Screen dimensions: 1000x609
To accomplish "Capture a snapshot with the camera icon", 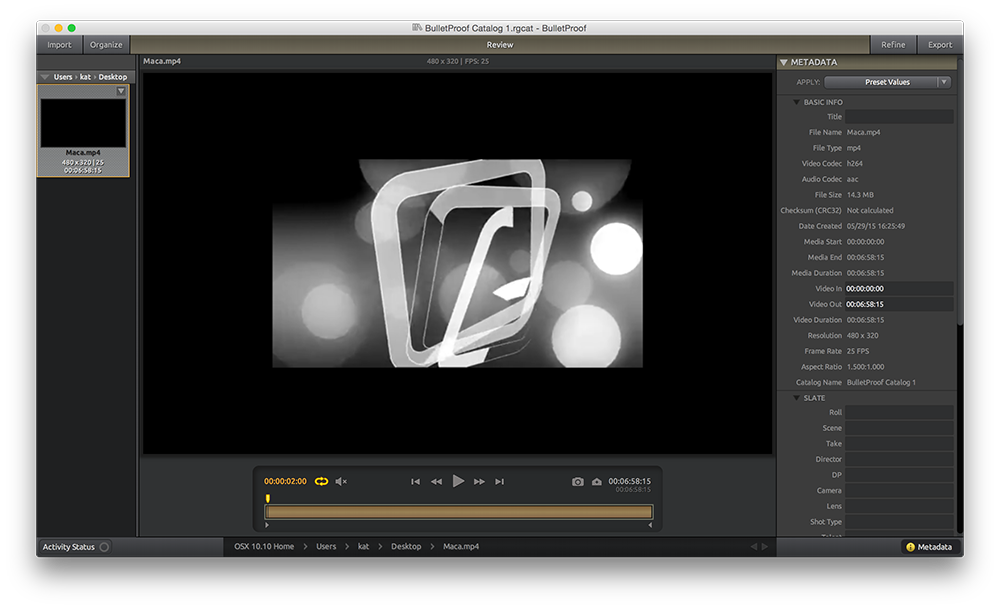I will point(577,481).
